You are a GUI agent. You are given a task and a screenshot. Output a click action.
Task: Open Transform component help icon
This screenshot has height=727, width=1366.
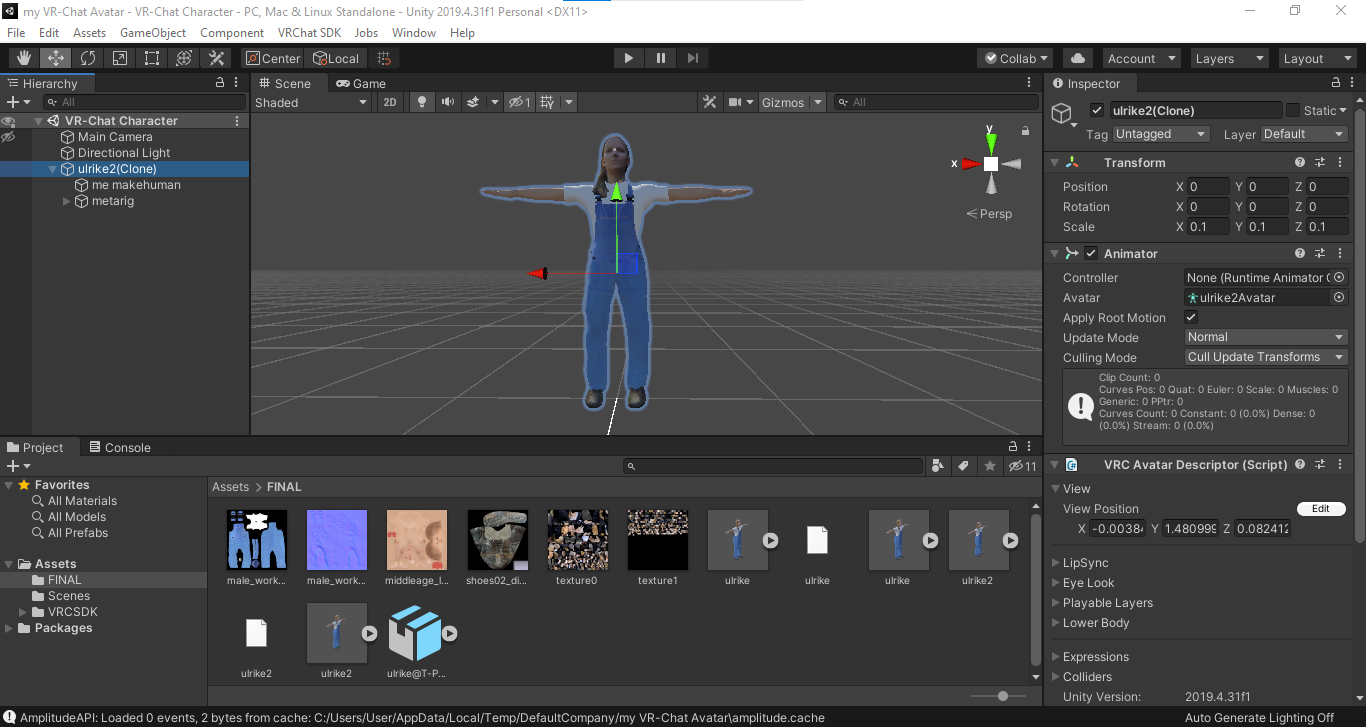(x=1300, y=162)
